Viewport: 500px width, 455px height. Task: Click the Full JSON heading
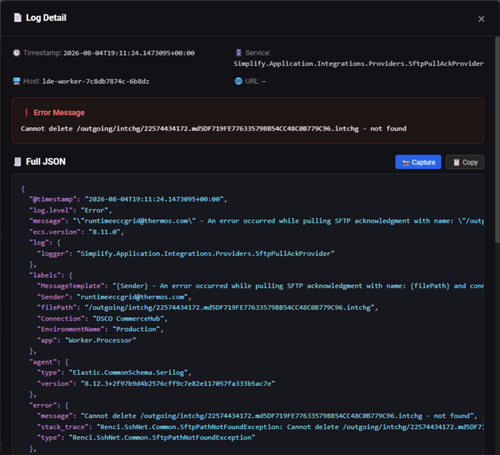46,162
